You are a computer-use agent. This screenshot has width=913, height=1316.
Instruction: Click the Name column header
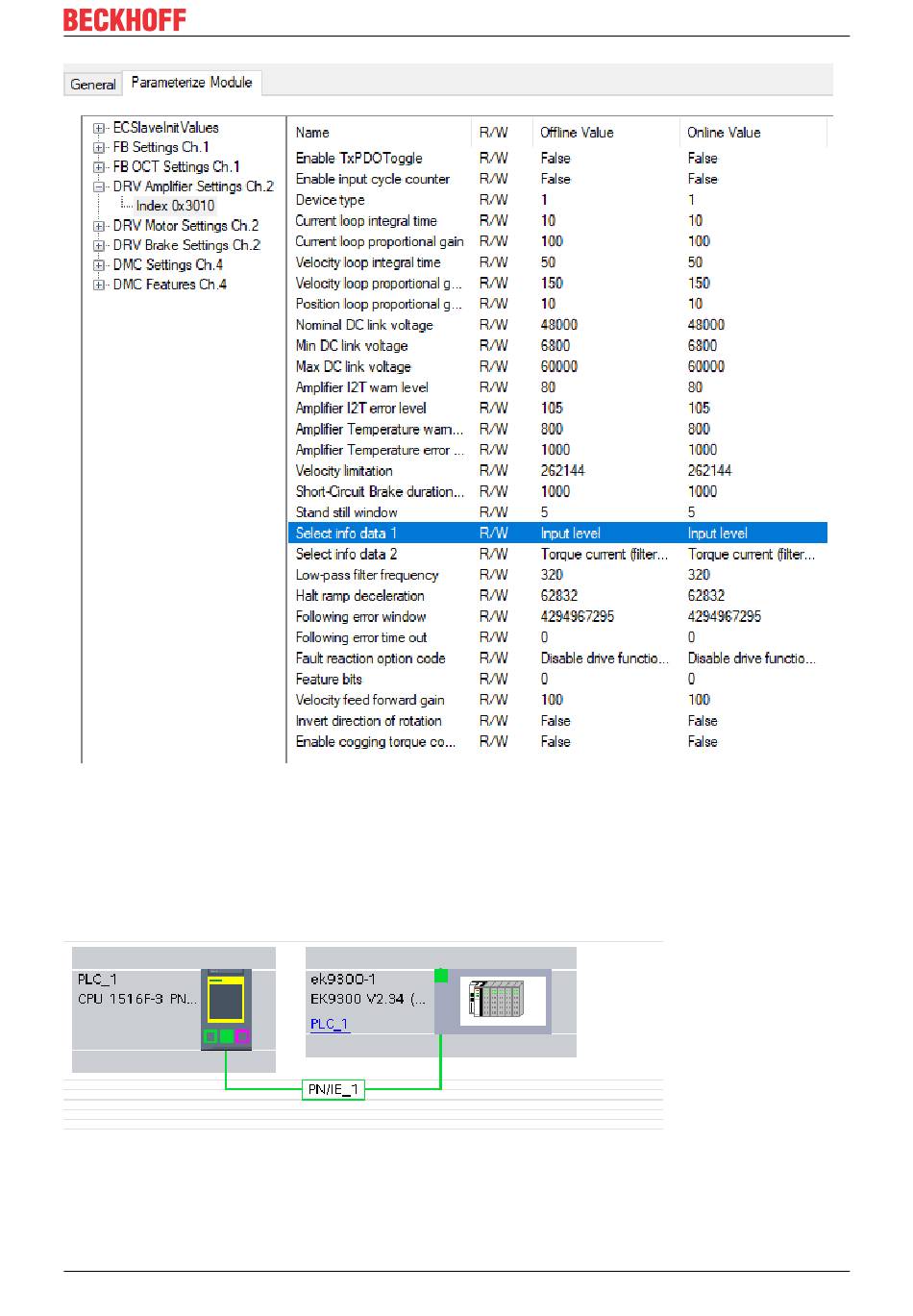point(312,133)
